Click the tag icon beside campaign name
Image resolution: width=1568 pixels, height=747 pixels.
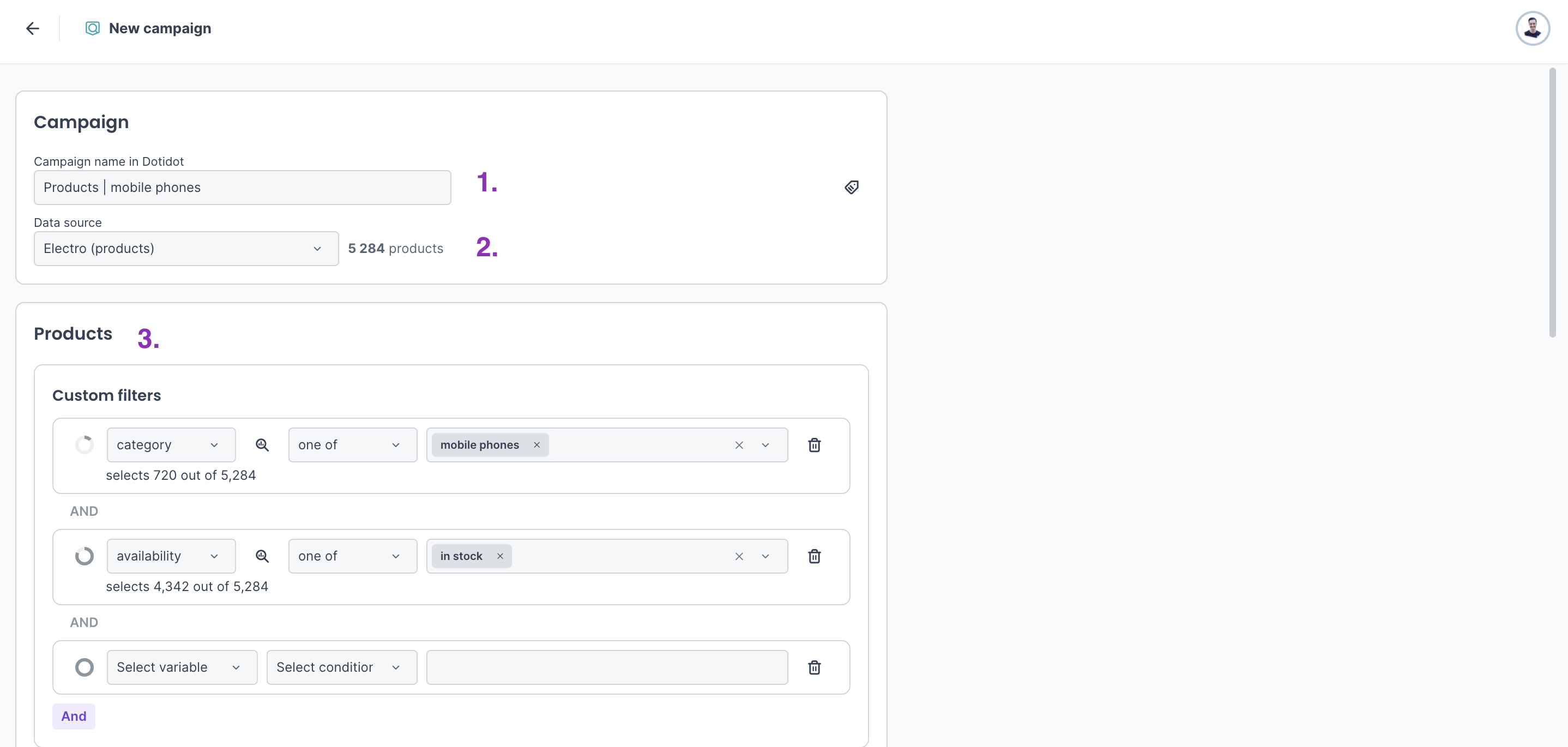(851, 188)
